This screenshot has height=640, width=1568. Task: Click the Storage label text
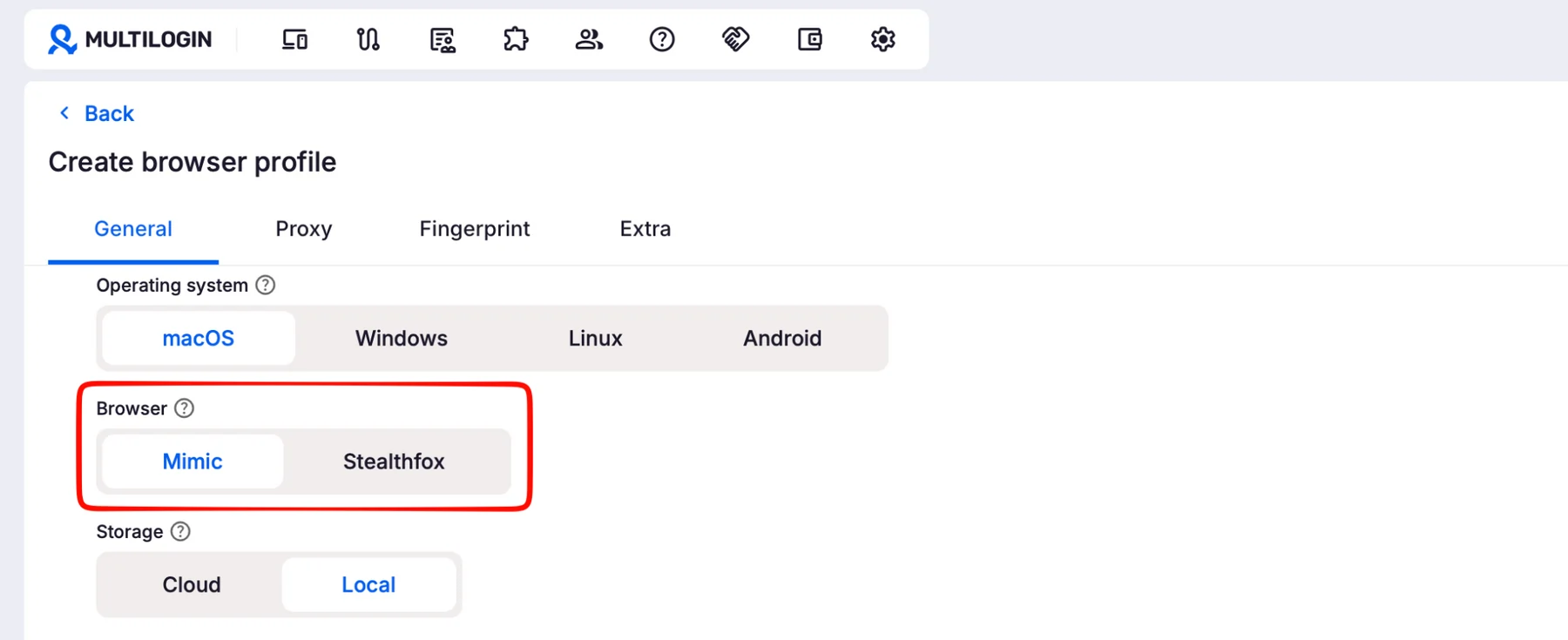130,531
